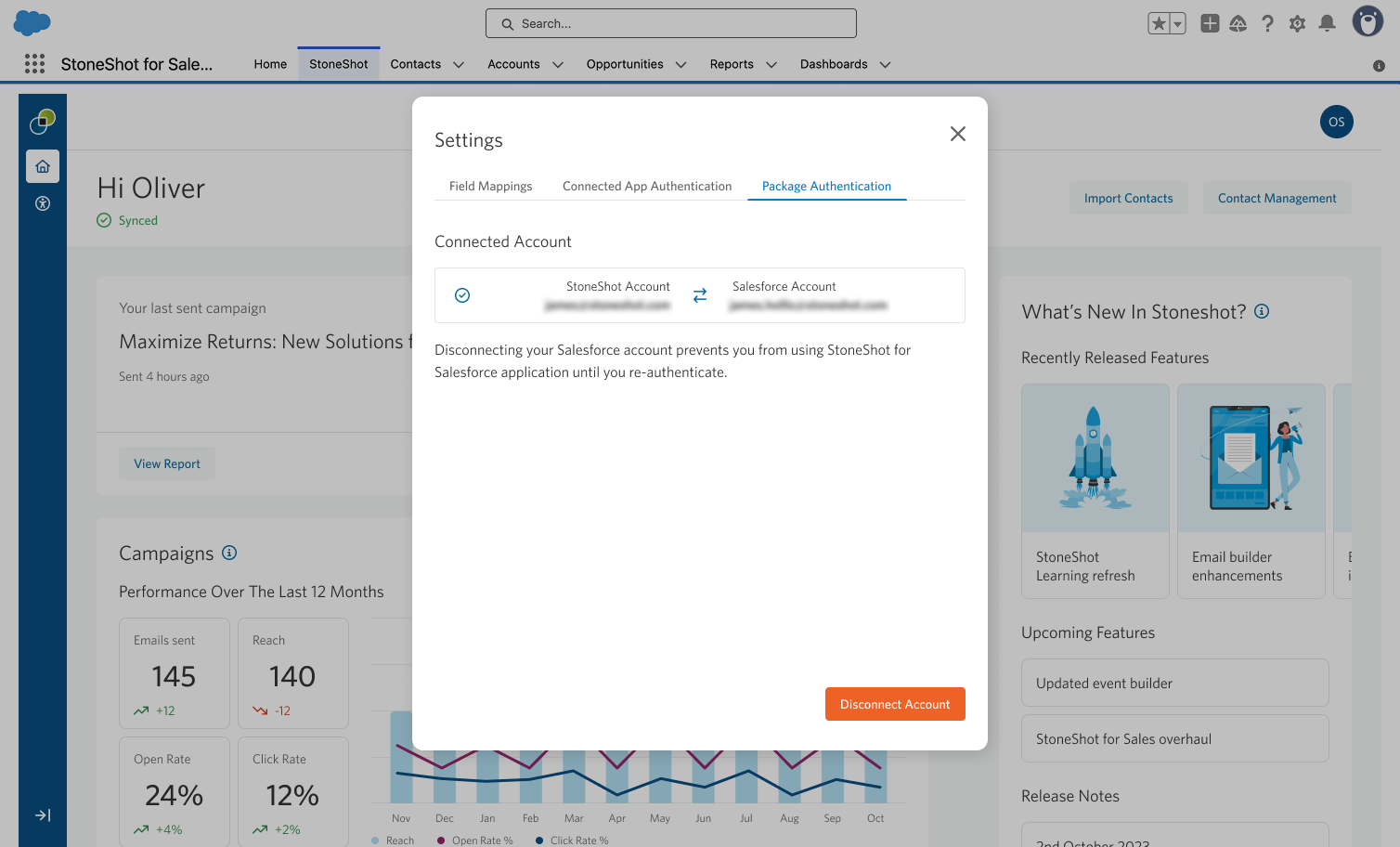Image resolution: width=1400 pixels, height=847 pixels.
Task: Open the Favorites star icon
Action: coord(1159,24)
